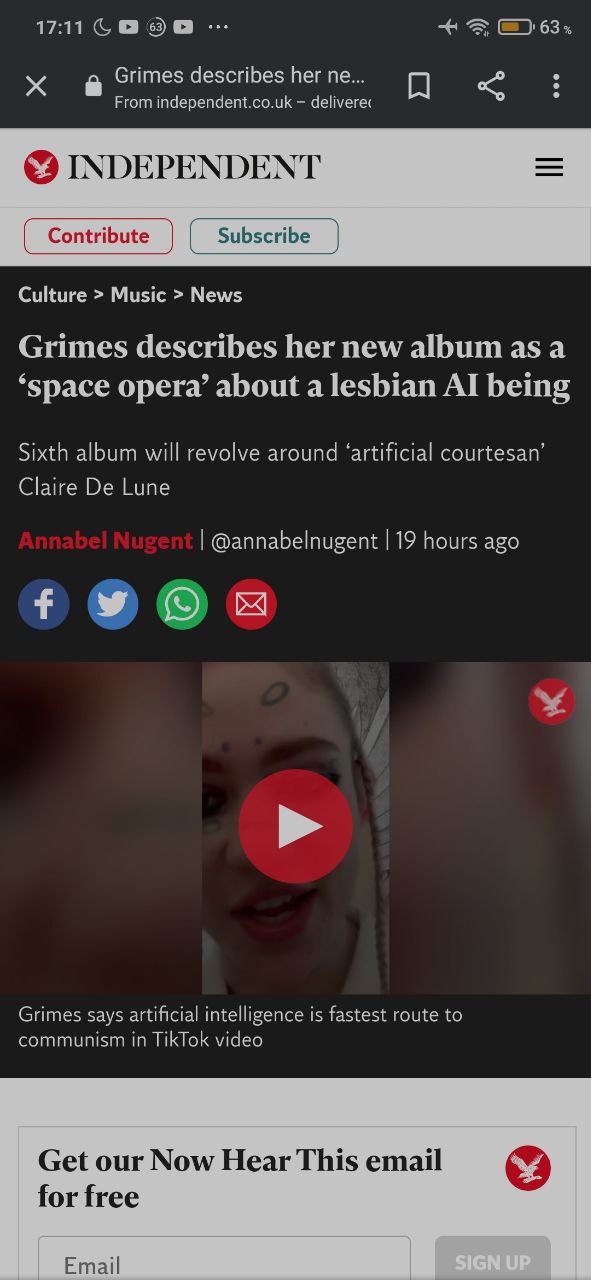Play the Grimes TikTok video
The height and width of the screenshot is (1280, 591).
click(x=295, y=826)
